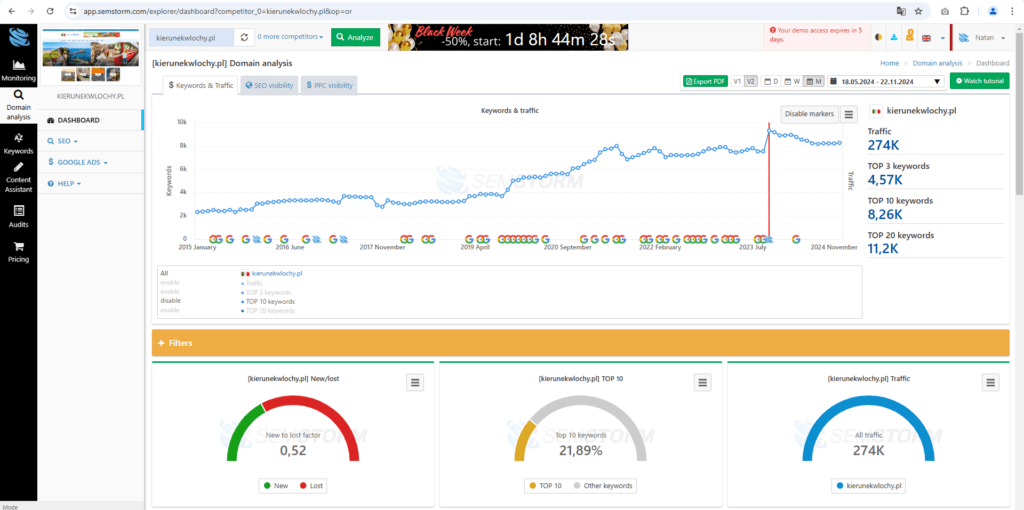Click the kierunekwlochy.pl link in the legend

coord(277,273)
